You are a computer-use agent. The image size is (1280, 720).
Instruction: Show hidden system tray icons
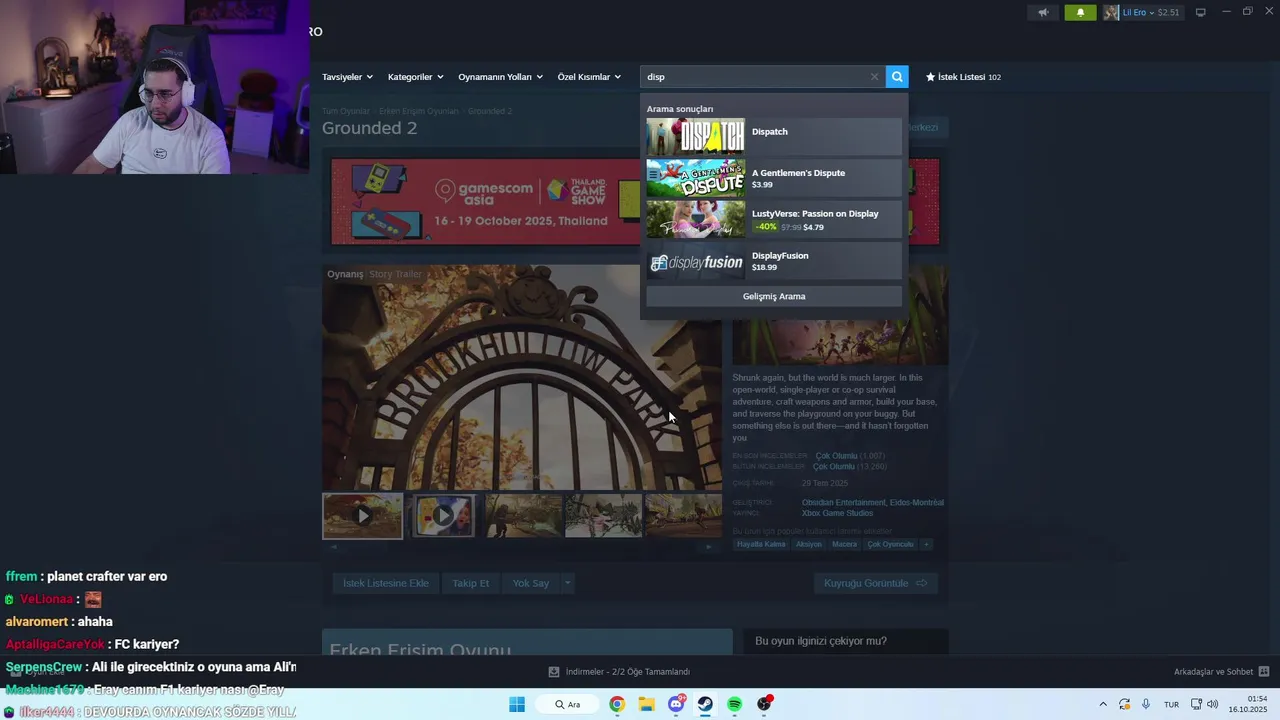1103,705
